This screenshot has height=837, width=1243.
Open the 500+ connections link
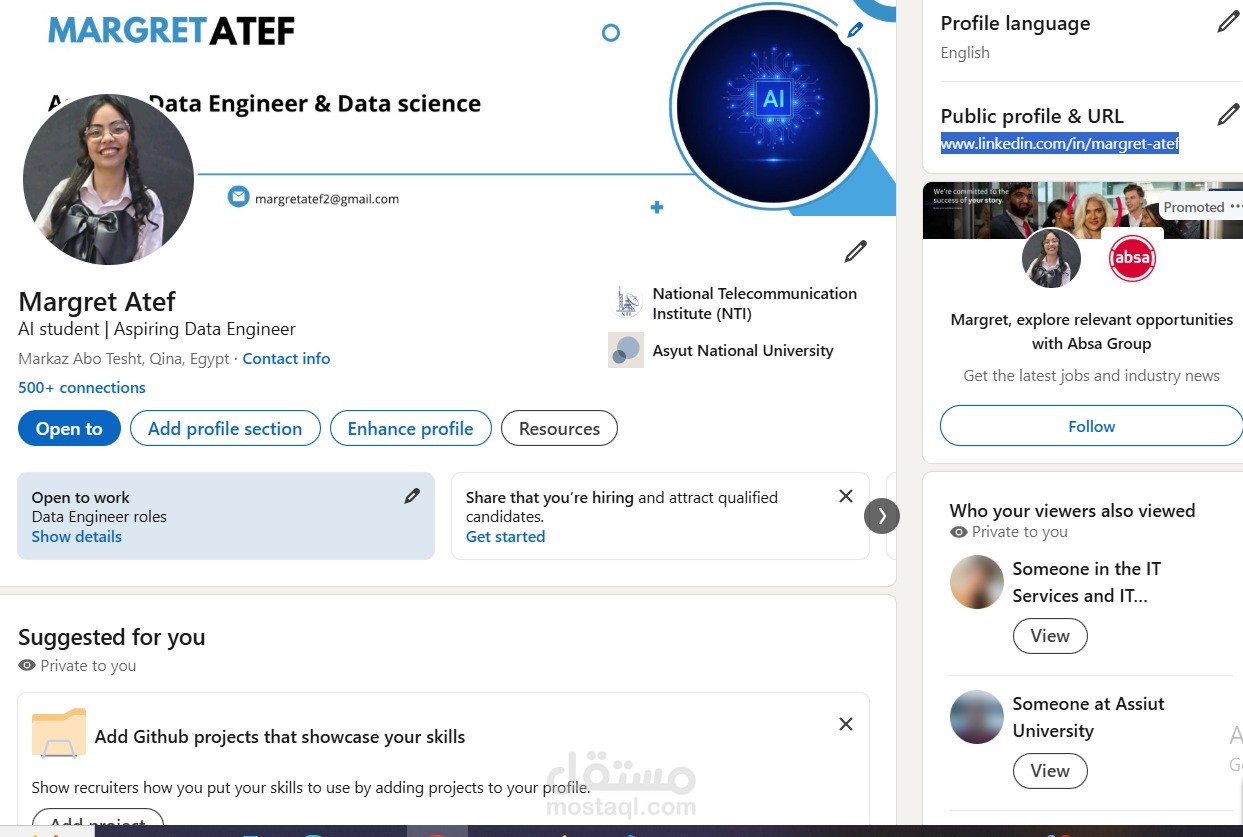tap(81, 387)
